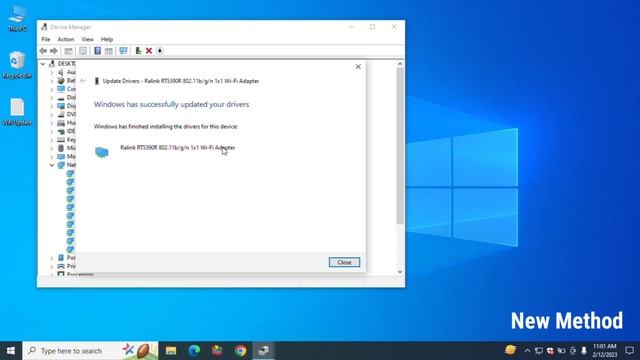
Task: Click scrollbar up arrow in Device Manager
Action: click(x=400, y=64)
